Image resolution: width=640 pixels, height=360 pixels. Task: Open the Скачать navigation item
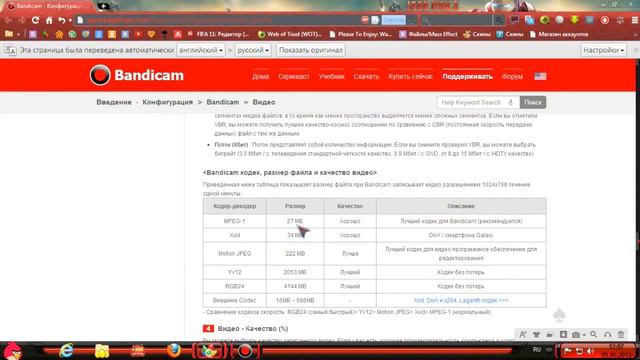point(366,76)
